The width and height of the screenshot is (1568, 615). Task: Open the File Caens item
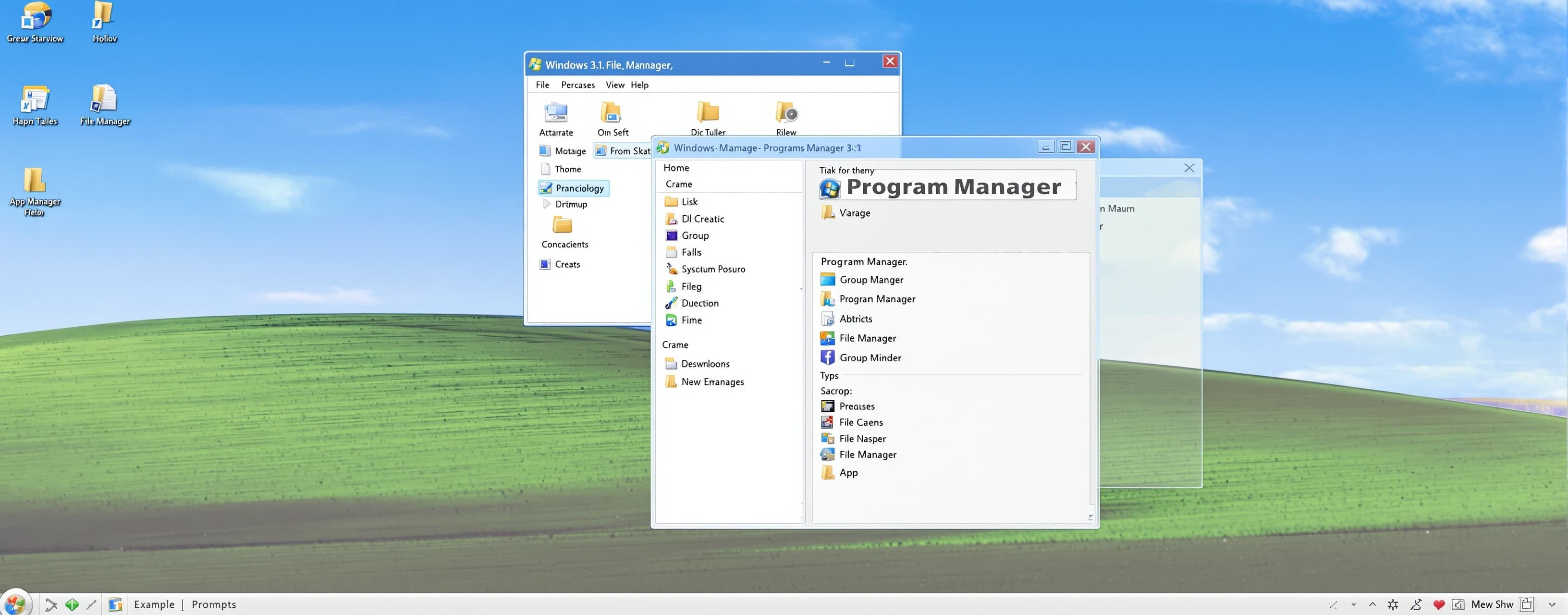pos(852,422)
